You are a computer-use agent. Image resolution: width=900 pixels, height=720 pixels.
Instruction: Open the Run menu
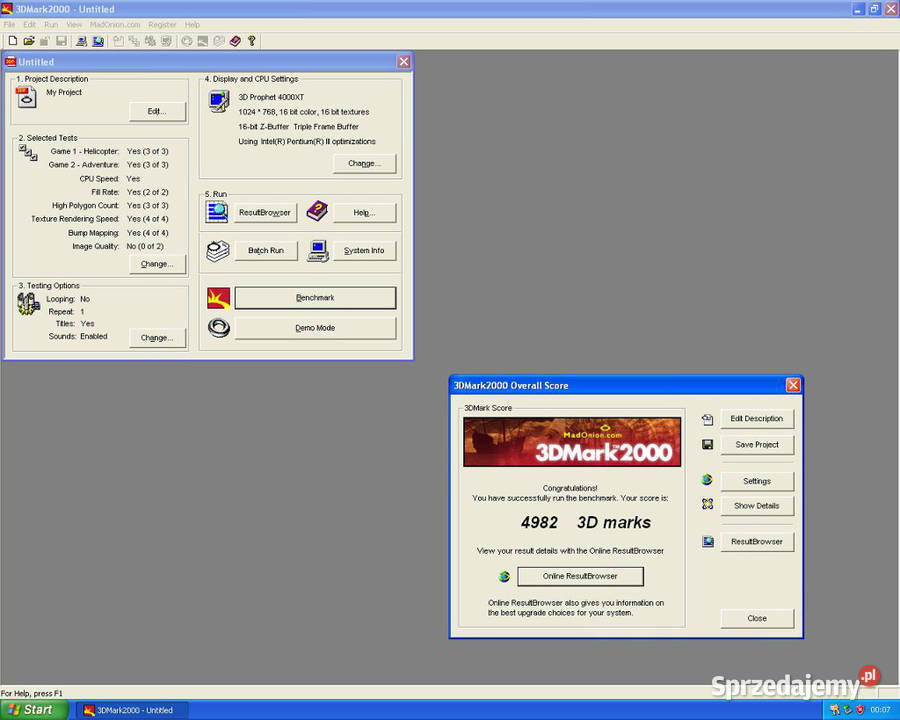click(50, 24)
